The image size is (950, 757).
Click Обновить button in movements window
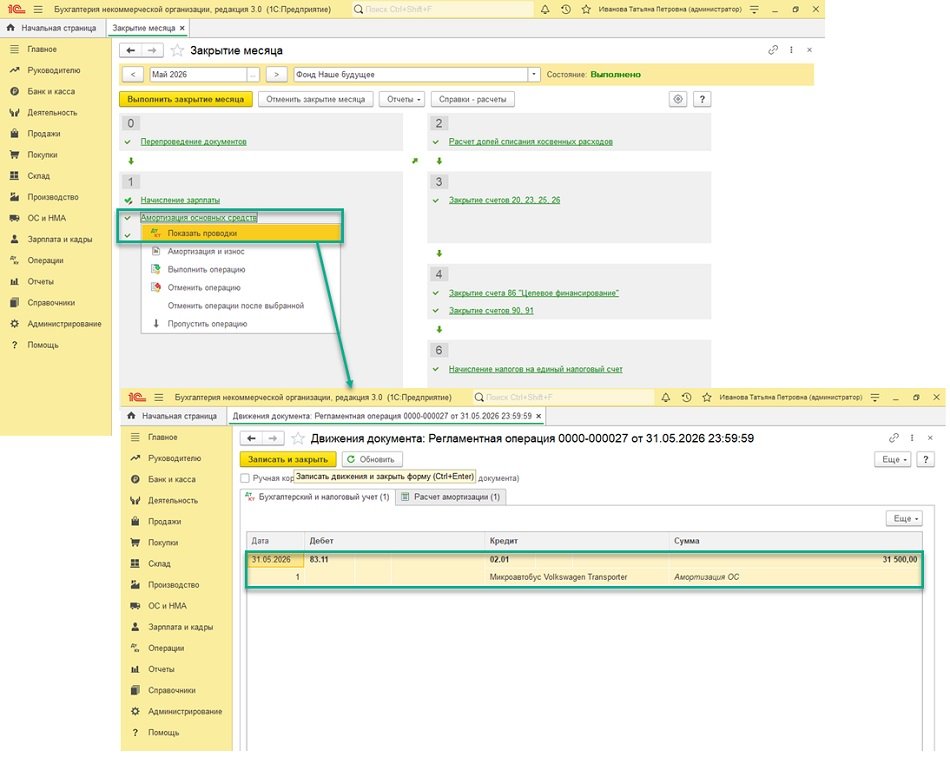coord(371,459)
